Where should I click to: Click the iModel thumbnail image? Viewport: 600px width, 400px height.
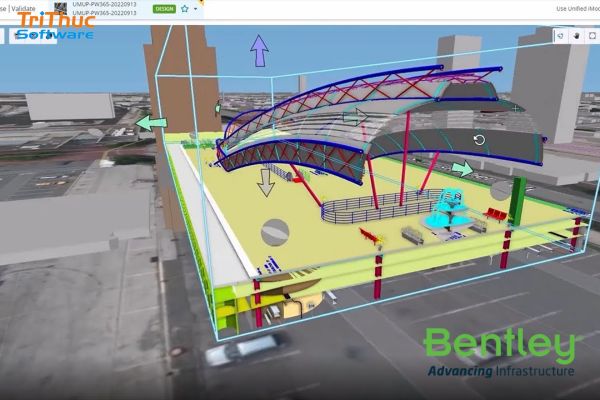[60, 8]
